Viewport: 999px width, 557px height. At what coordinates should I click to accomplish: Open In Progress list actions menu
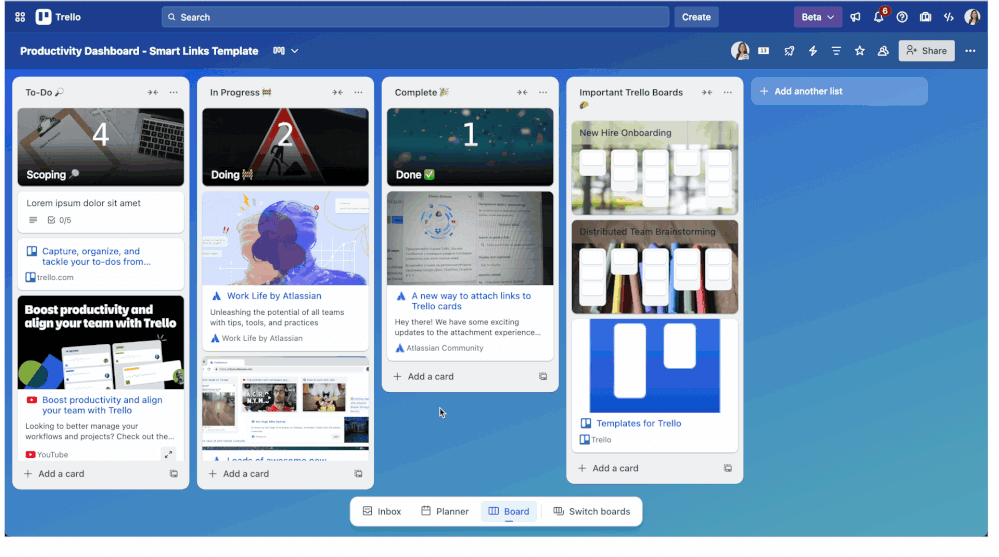pyautogui.click(x=359, y=92)
